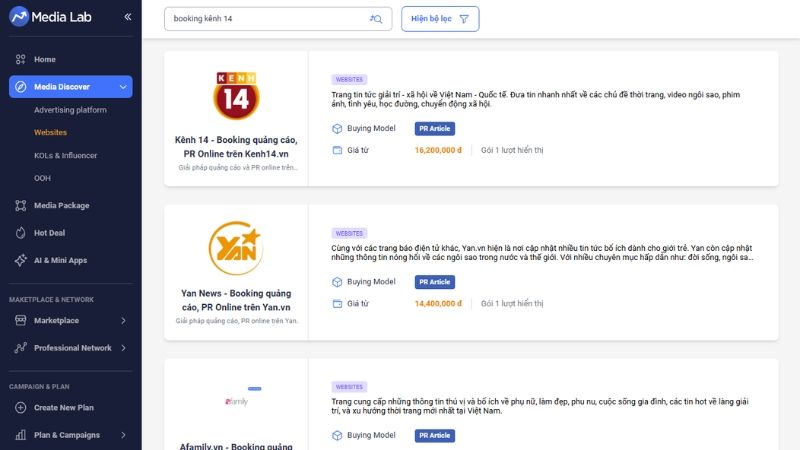Image resolution: width=800 pixels, height=450 pixels.
Task: Collapse the sidebar with double-chevron icon
Action: click(x=128, y=17)
